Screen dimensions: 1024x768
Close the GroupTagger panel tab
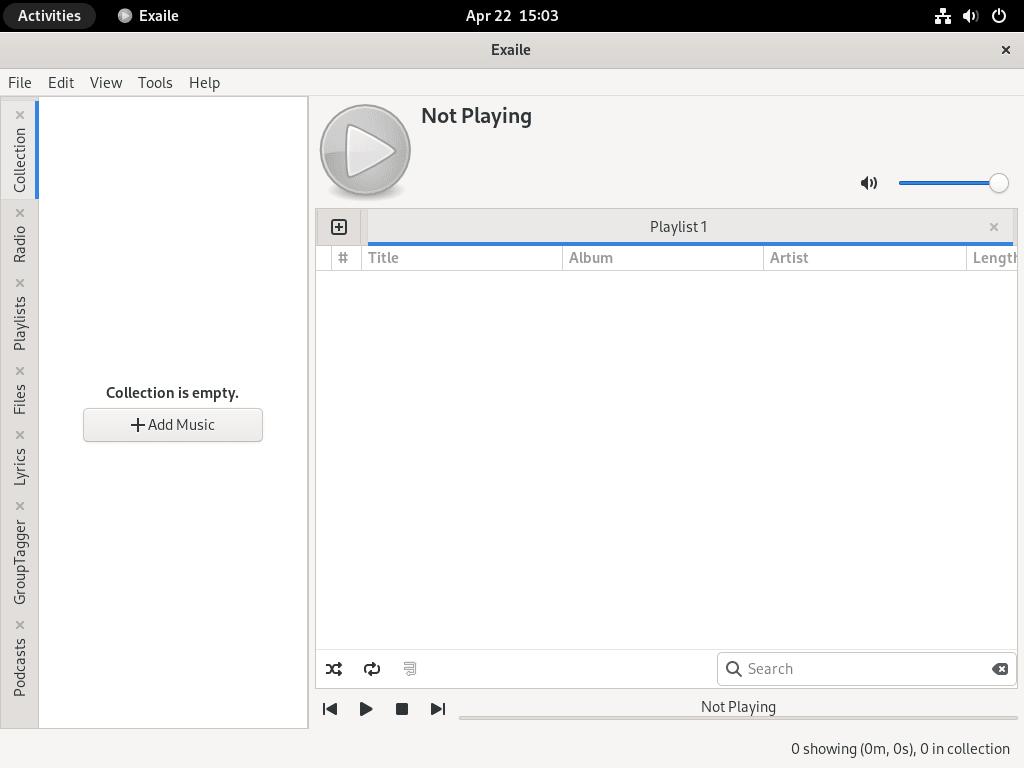pyautogui.click(x=20, y=506)
